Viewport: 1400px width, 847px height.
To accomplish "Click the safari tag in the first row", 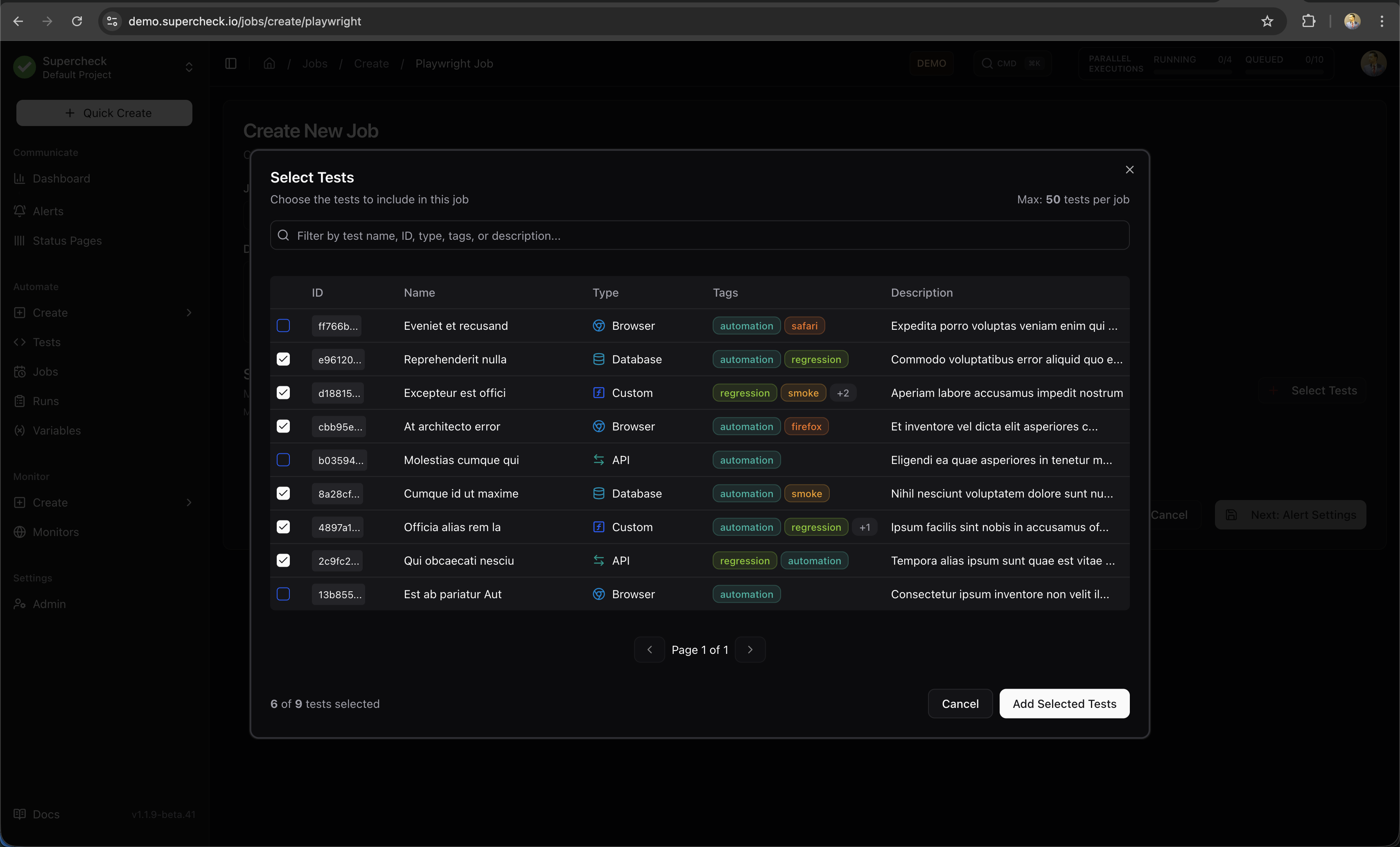I will point(804,326).
